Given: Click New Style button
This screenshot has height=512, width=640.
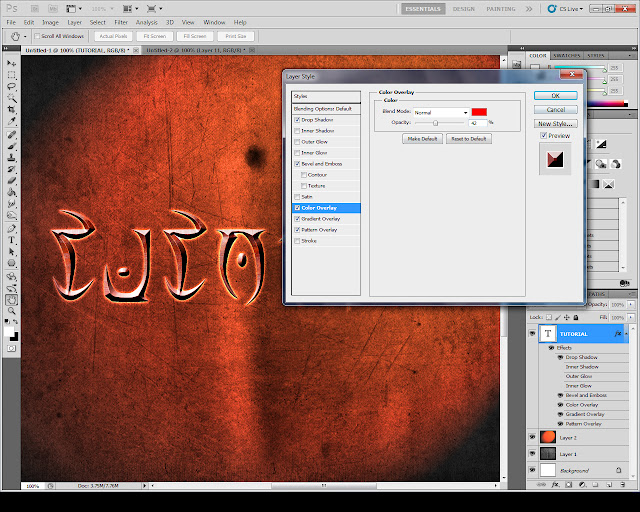Looking at the screenshot, I should click(556, 123).
